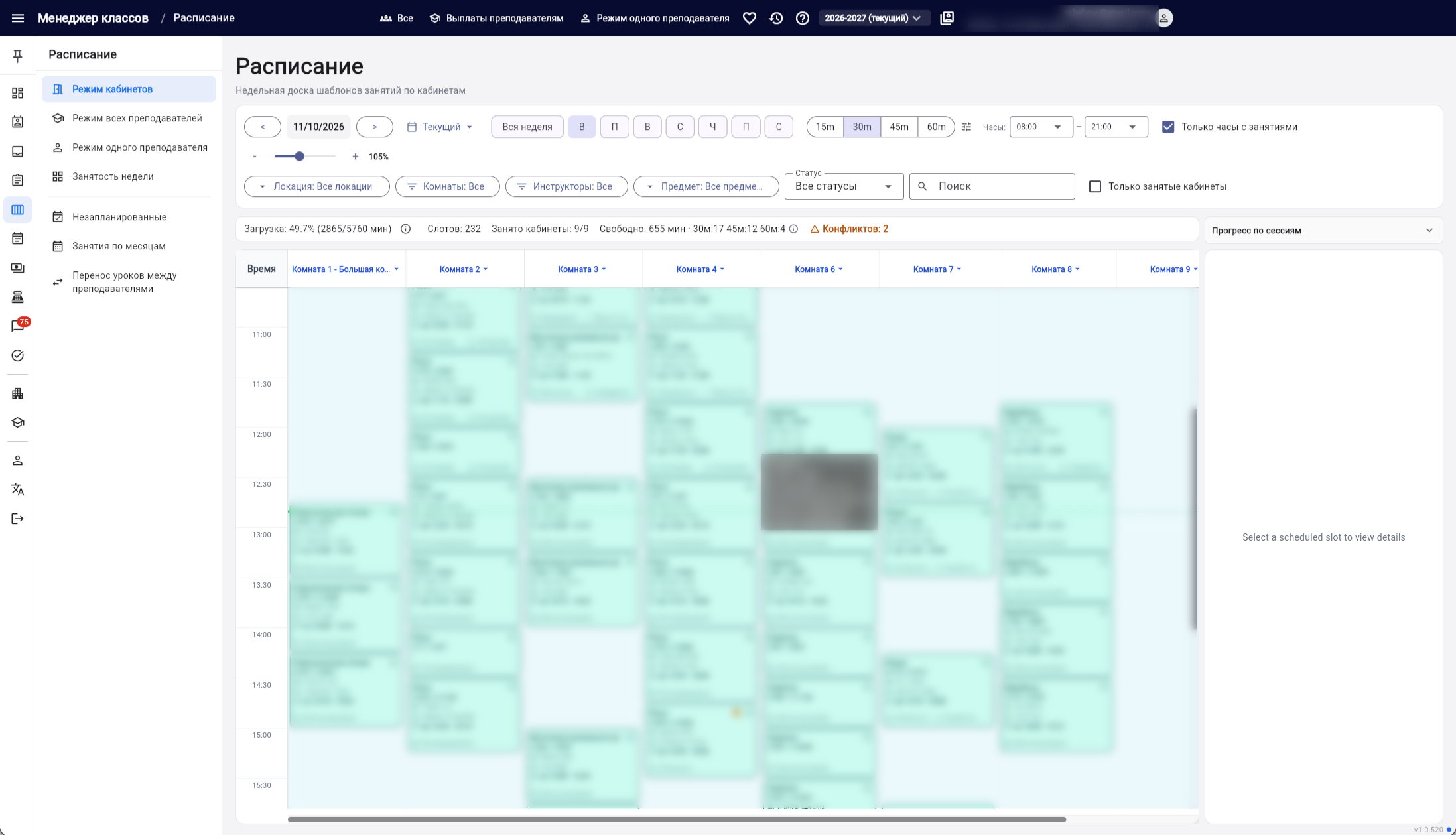Open Выплаты преподавателям top link
This screenshot has height=835, width=1456.
tap(496, 18)
